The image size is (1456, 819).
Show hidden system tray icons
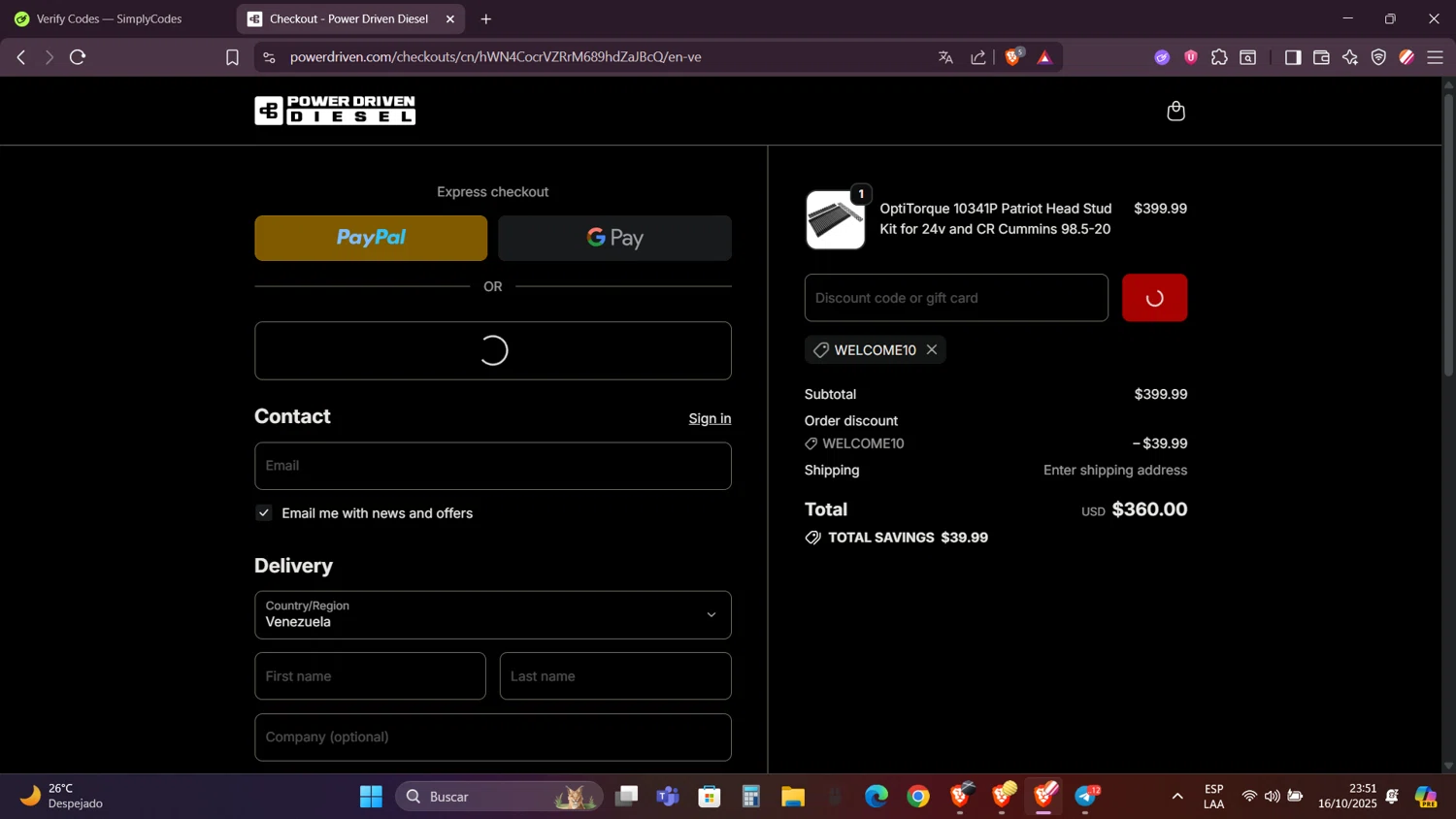1177,797
